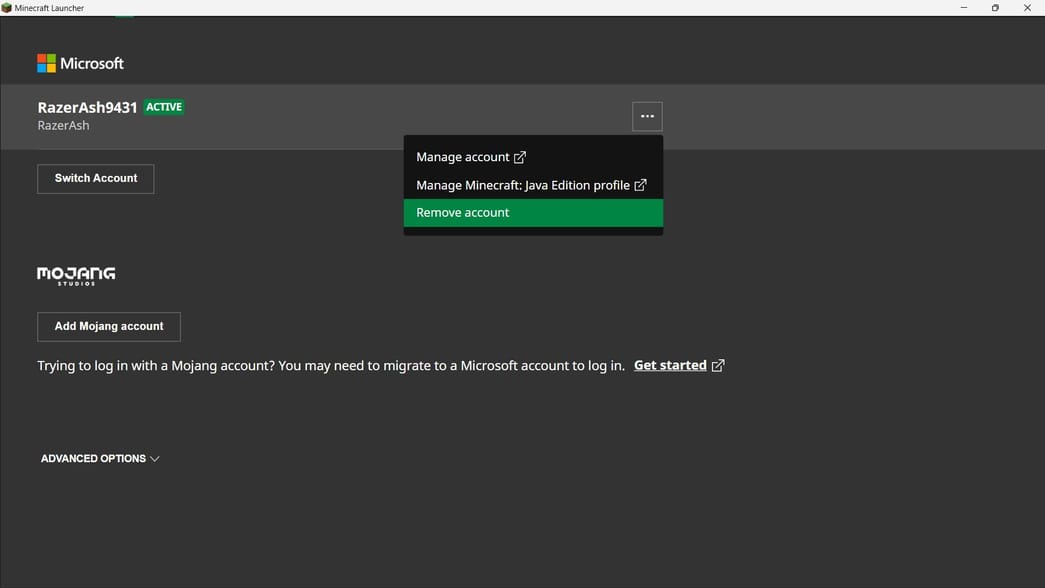Open Manage Minecraft: Java Edition profile
The image size is (1045, 588).
click(522, 185)
